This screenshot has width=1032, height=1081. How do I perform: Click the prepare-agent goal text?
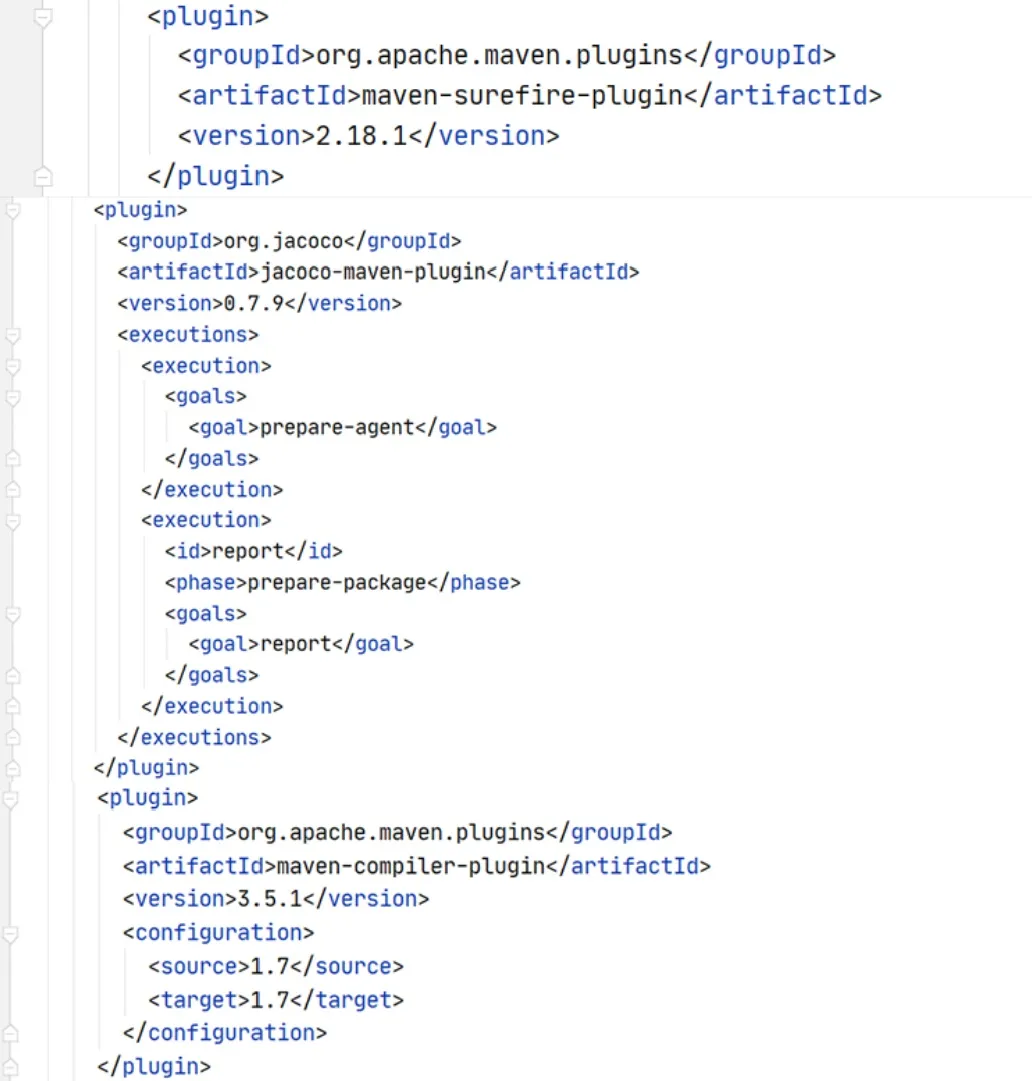[x=337, y=427]
